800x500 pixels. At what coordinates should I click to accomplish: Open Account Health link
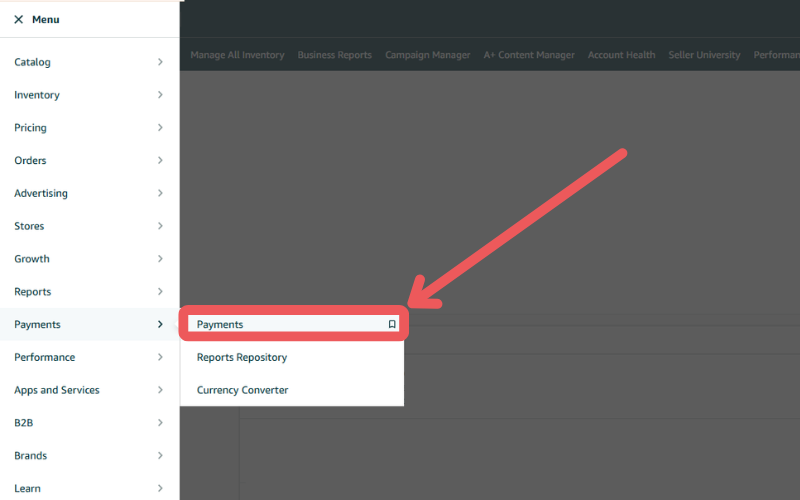[x=621, y=55]
